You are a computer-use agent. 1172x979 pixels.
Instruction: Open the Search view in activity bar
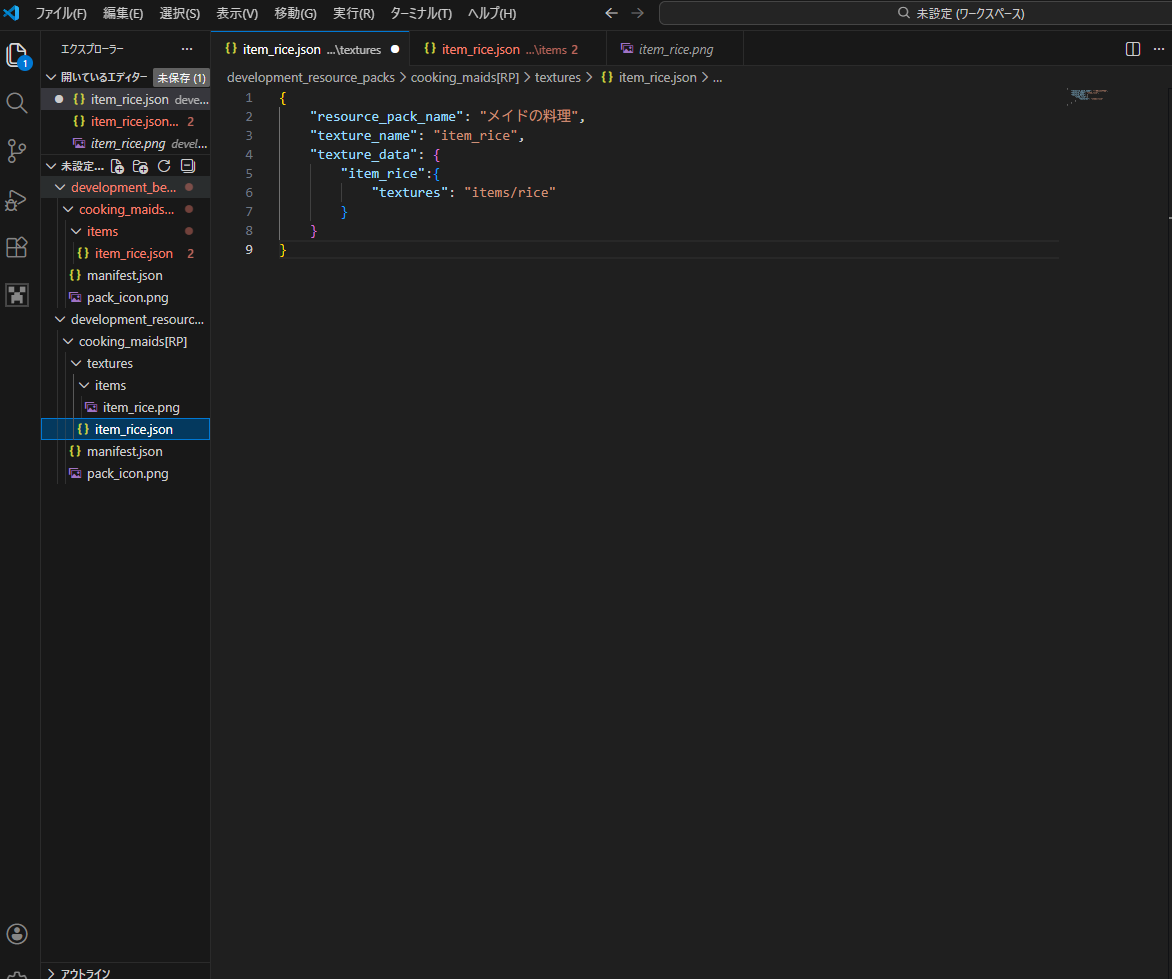click(17, 103)
